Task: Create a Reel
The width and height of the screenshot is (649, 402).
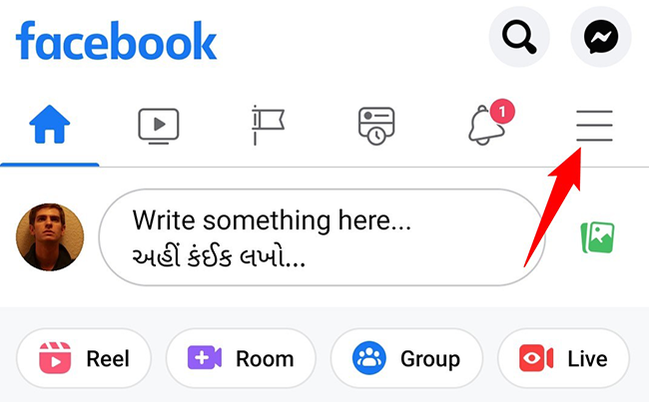Action: (x=84, y=358)
